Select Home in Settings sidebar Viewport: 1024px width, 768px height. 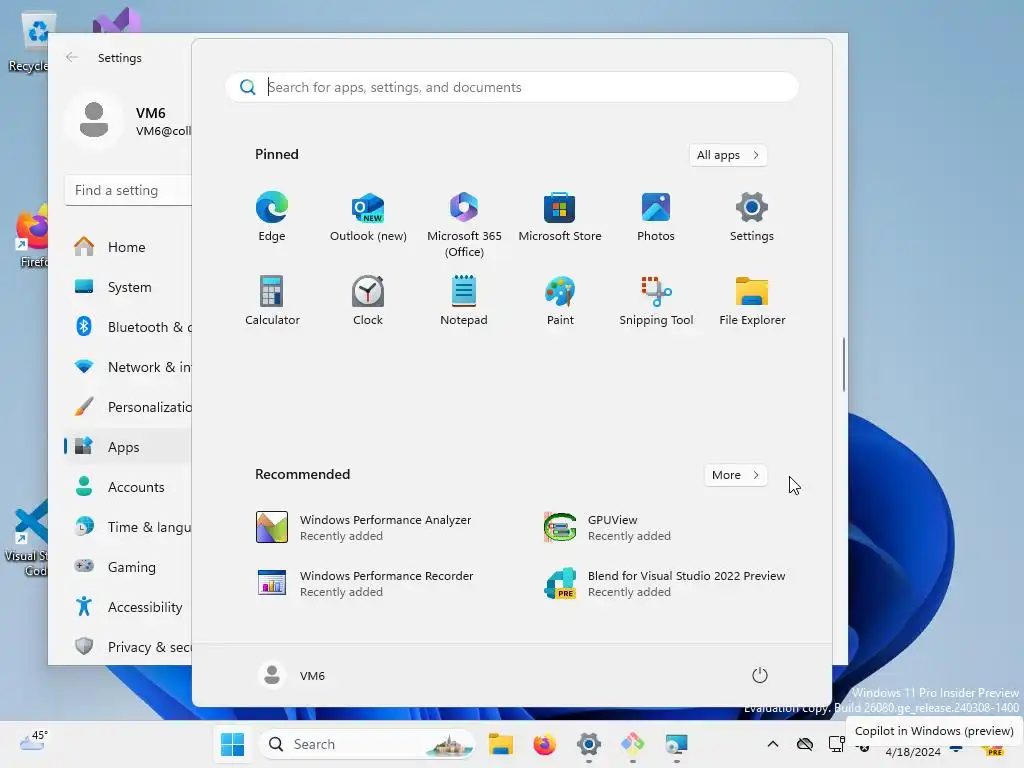pyautogui.click(x=127, y=247)
